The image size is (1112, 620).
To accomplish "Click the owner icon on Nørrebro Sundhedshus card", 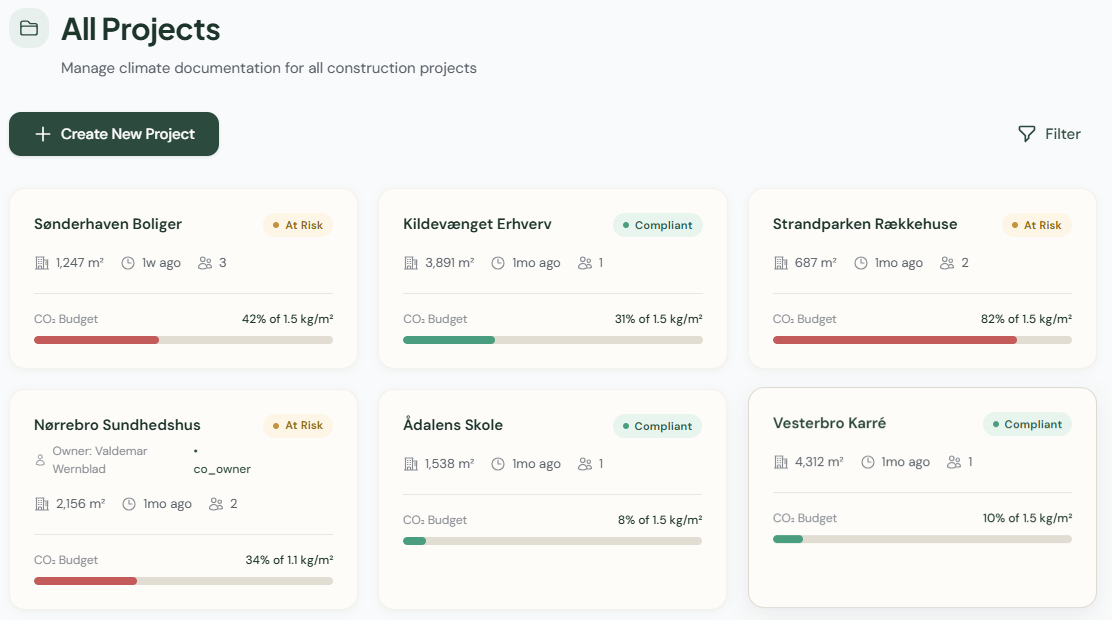I will tap(41, 458).
